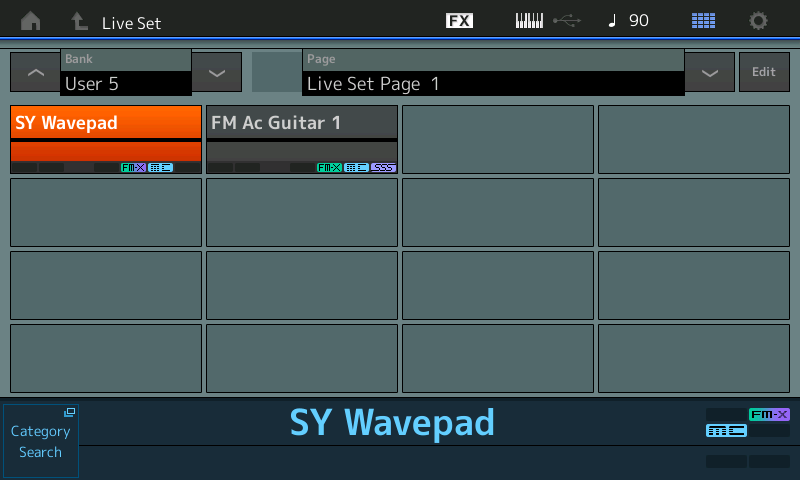Screen dimensions: 800x480
Task: Open Category Search
Action: pos(41,441)
